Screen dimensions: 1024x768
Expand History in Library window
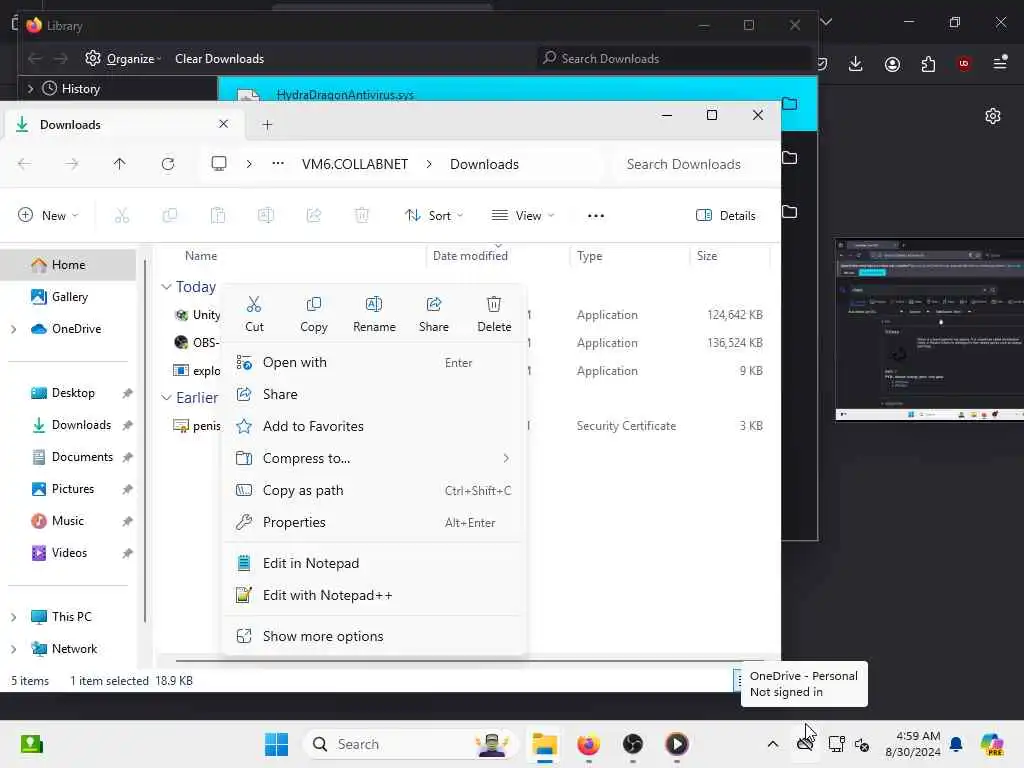point(30,89)
